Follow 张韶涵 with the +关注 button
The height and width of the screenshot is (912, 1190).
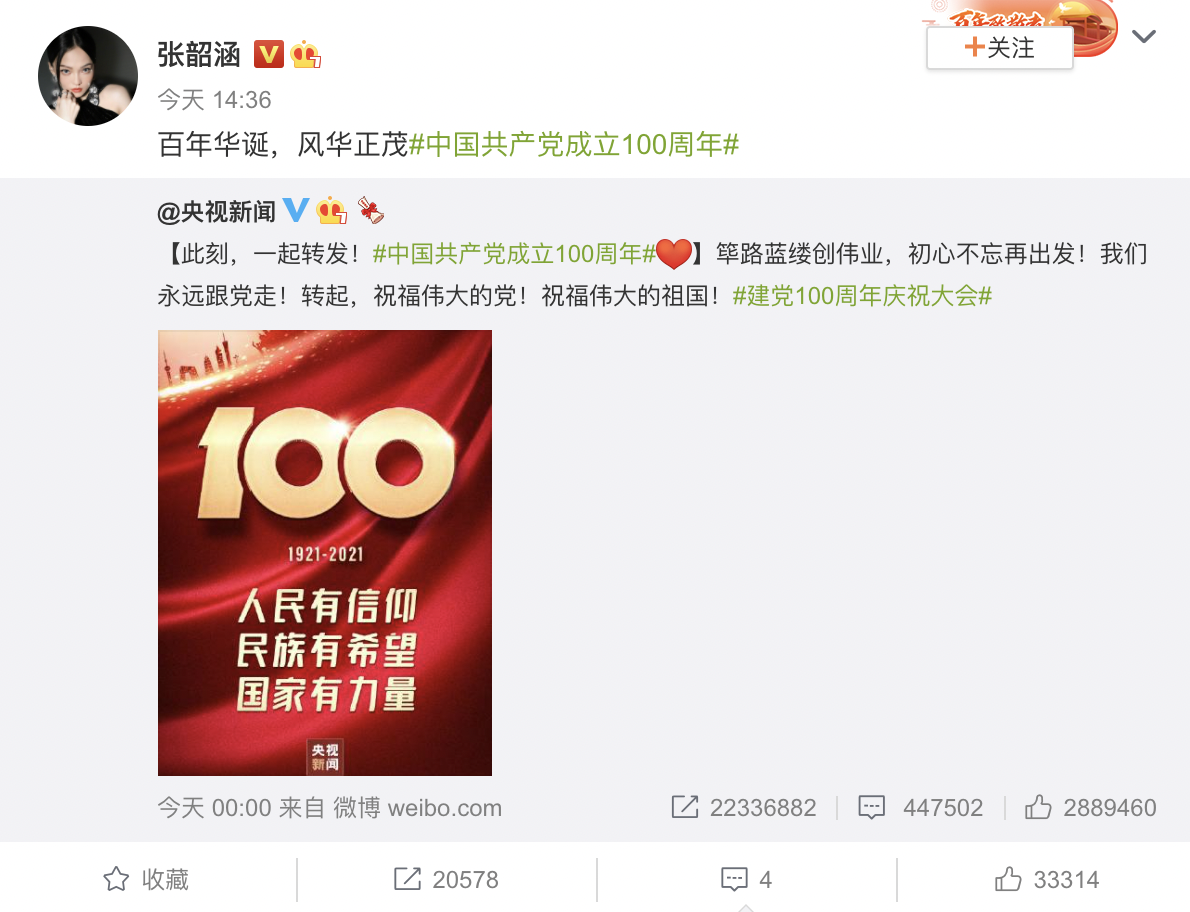click(x=1000, y=48)
